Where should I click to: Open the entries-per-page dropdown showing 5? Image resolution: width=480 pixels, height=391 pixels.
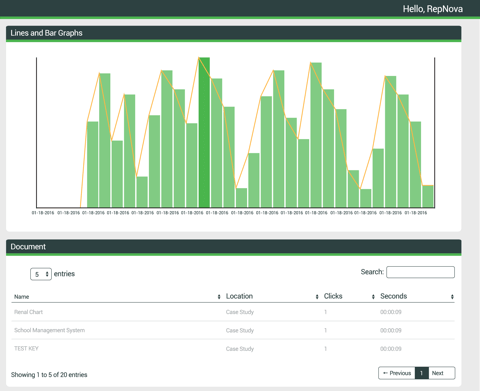pyautogui.click(x=41, y=274)
